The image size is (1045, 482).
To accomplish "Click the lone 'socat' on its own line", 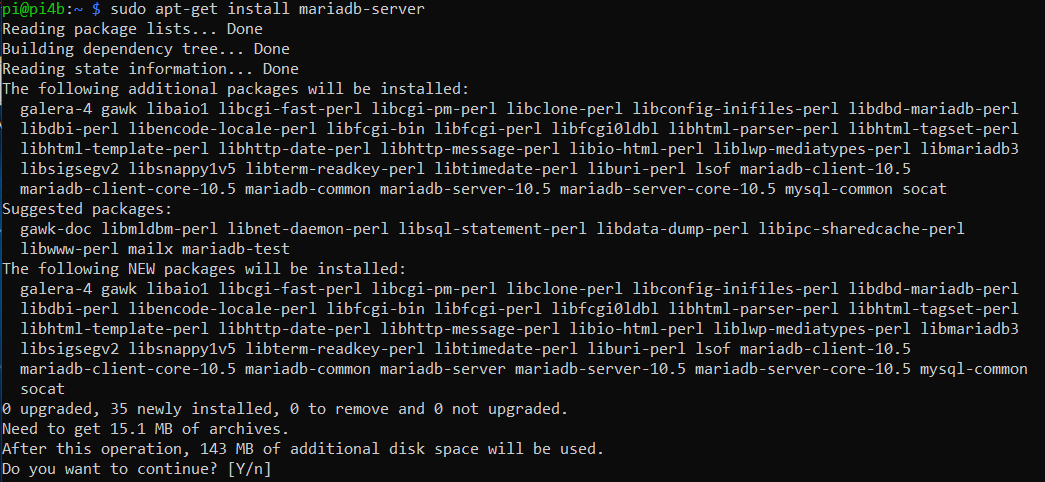I will pyautogui.click(x=43, y=389).
